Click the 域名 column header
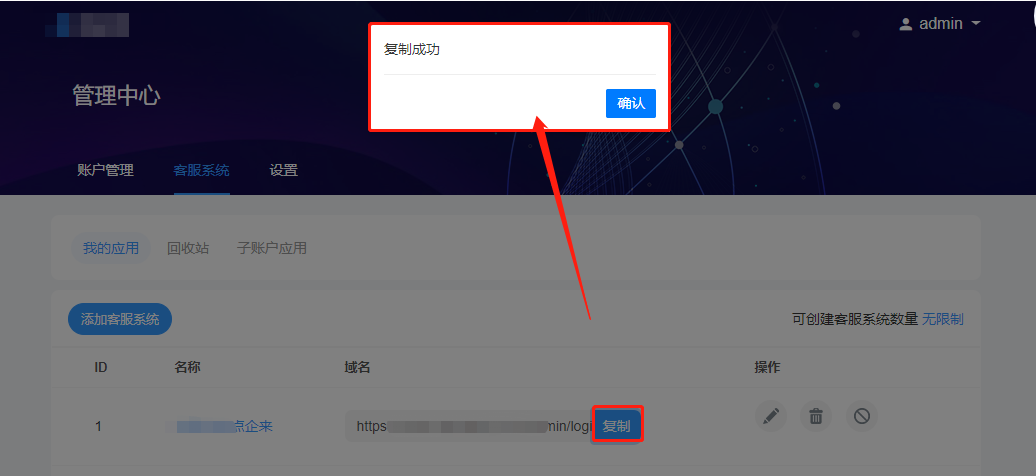The width and height of the screenshot is (1036, 476). point(357,368)
